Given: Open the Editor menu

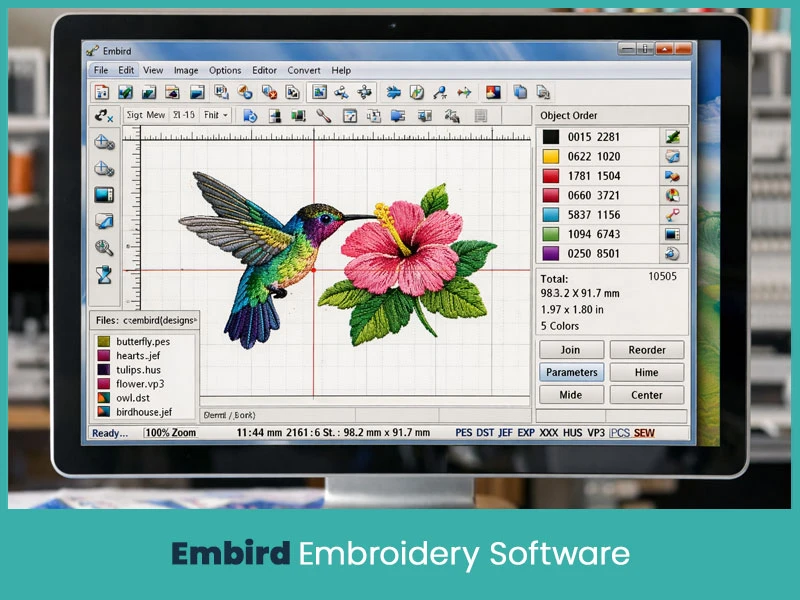Looking at the screenshot, I should click(x=264, y=70).
